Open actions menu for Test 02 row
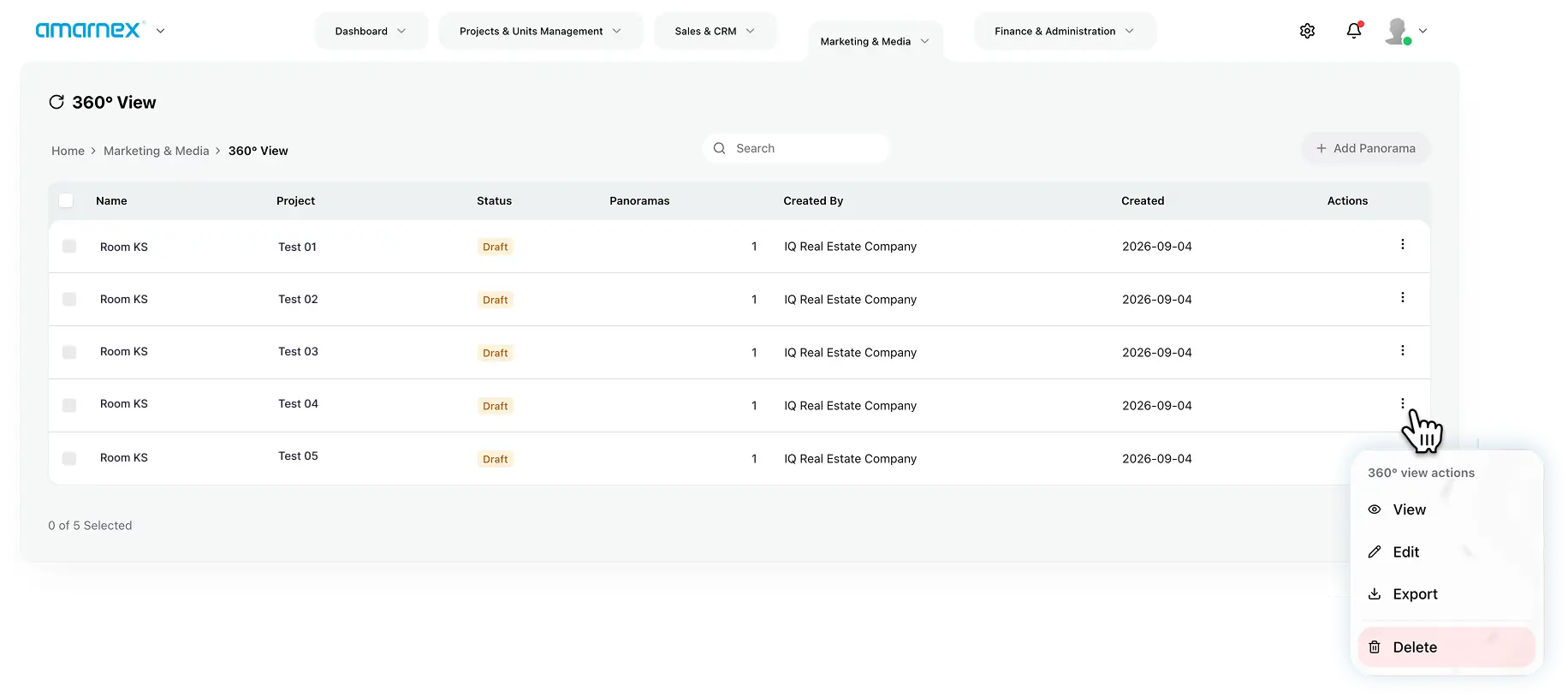Image resolution: width=1568 pixels, height=697 pixels. (x=1402, y=298)
